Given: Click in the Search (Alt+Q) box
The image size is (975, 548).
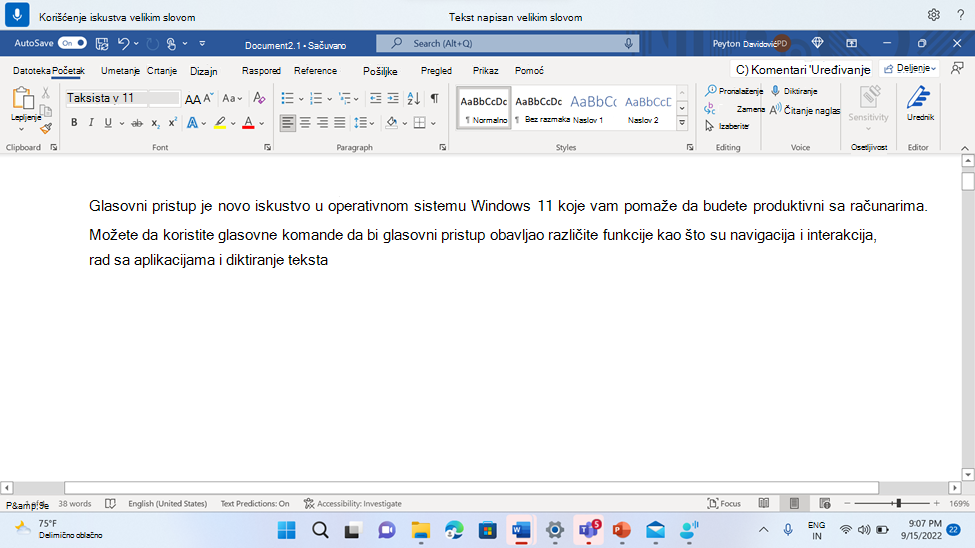Looking at the screenshot, I should 507,44.
